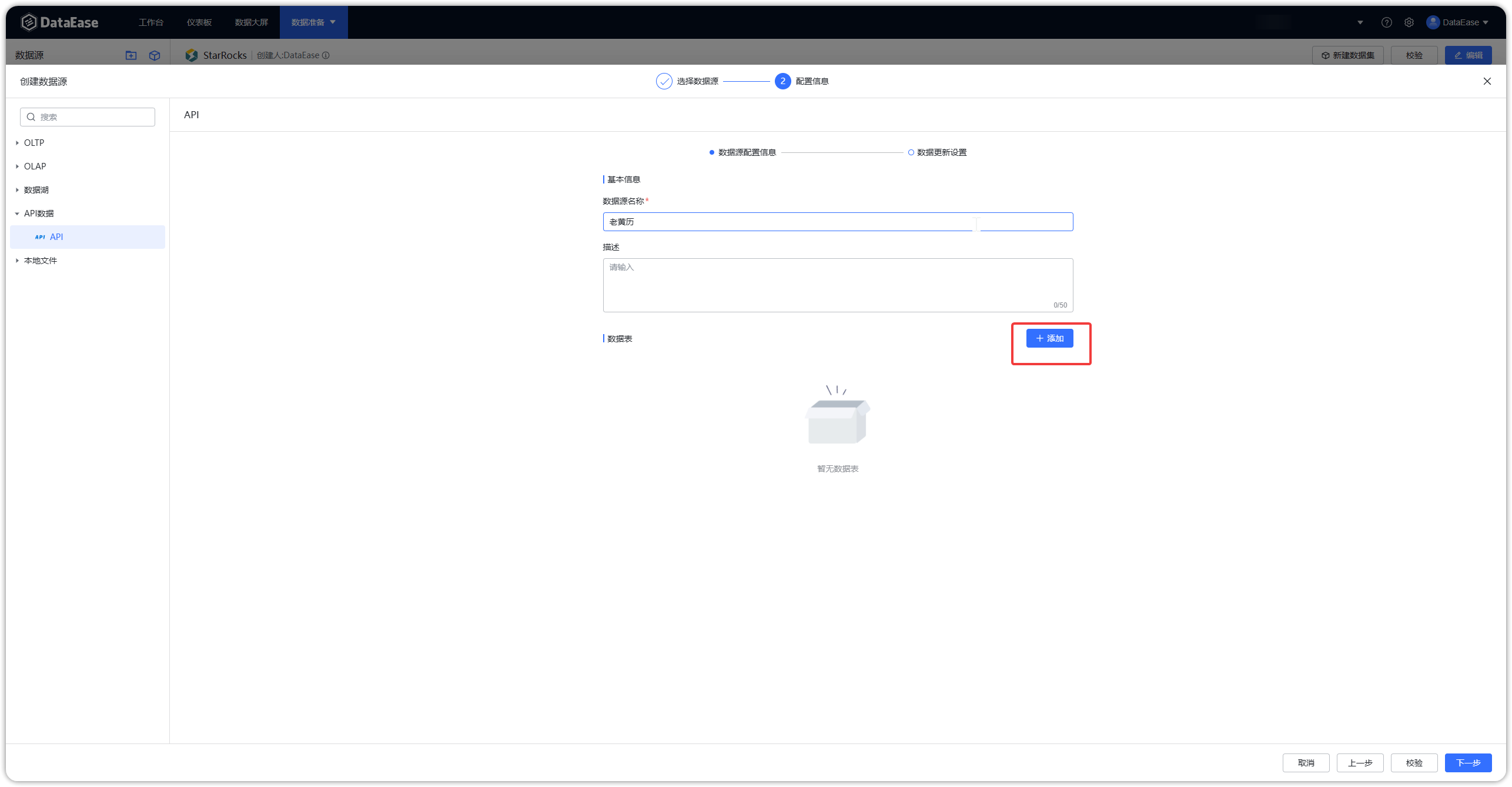Open the settings gear icon
Image resolution: width=1512 pixels, height=787 pixels.
[x=1409, y=22]
